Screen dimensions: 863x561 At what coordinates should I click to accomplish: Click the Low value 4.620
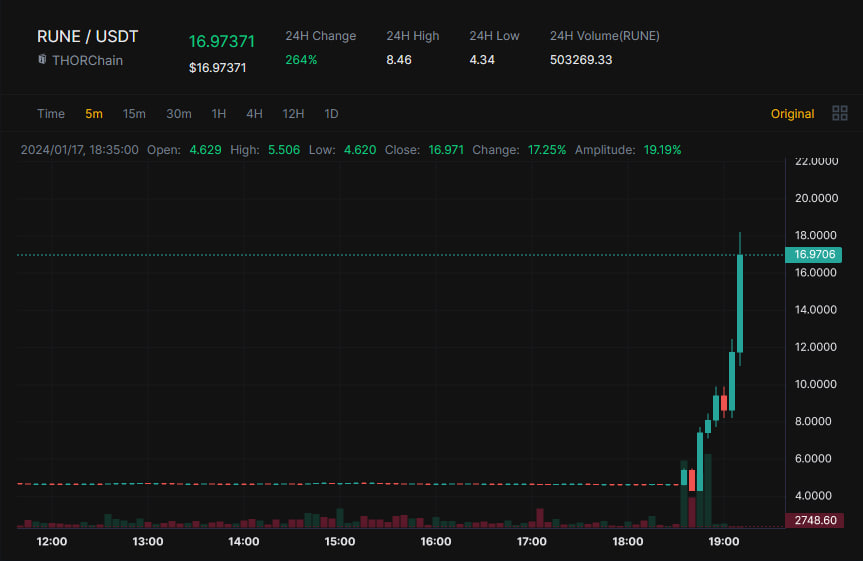coord(360,150)
